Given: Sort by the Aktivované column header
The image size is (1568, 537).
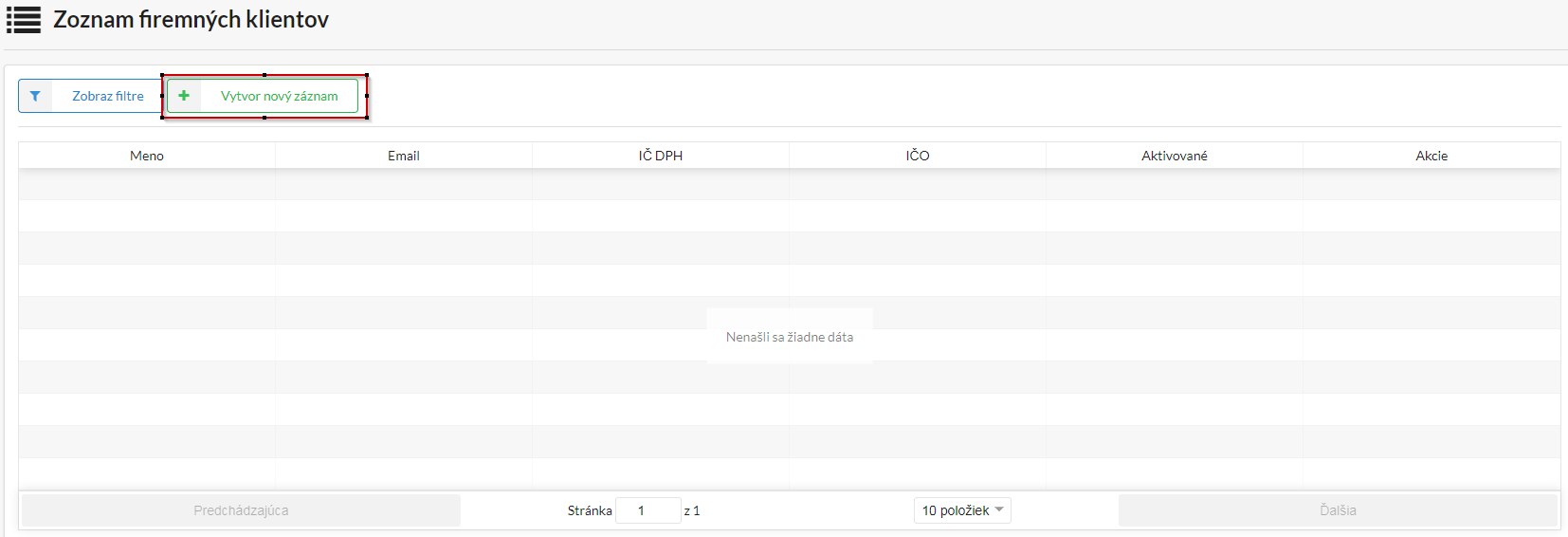Looking at the screenshot, I should 1175,156.
